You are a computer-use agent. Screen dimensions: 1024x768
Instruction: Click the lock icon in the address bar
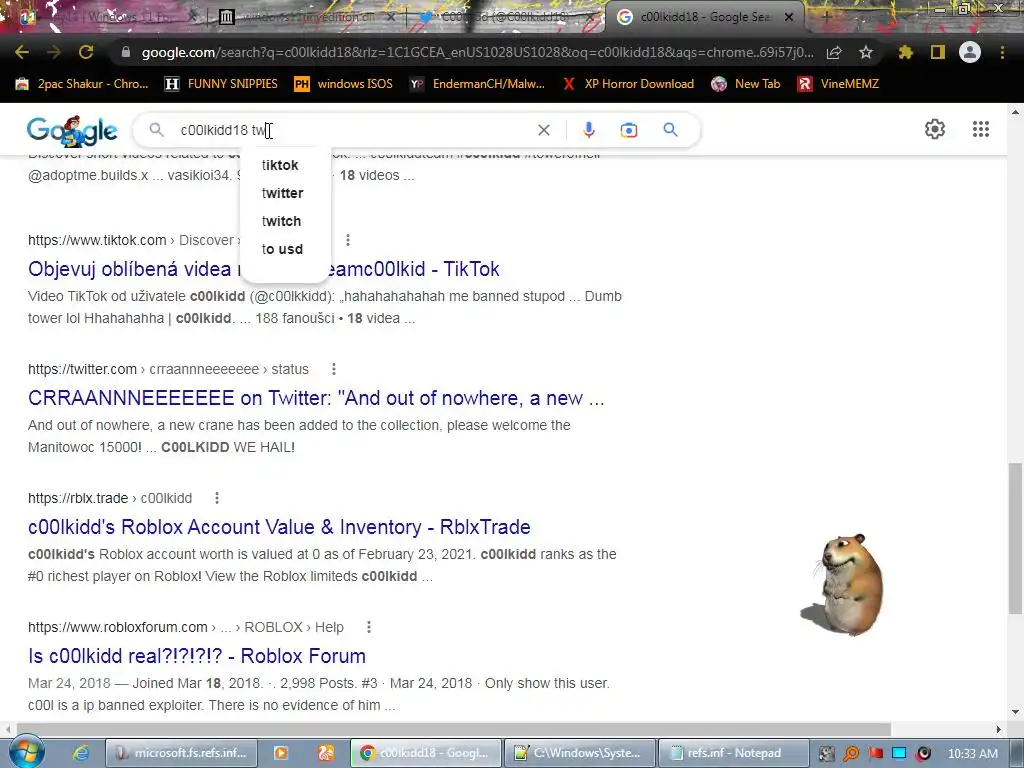tap(126, 52)
